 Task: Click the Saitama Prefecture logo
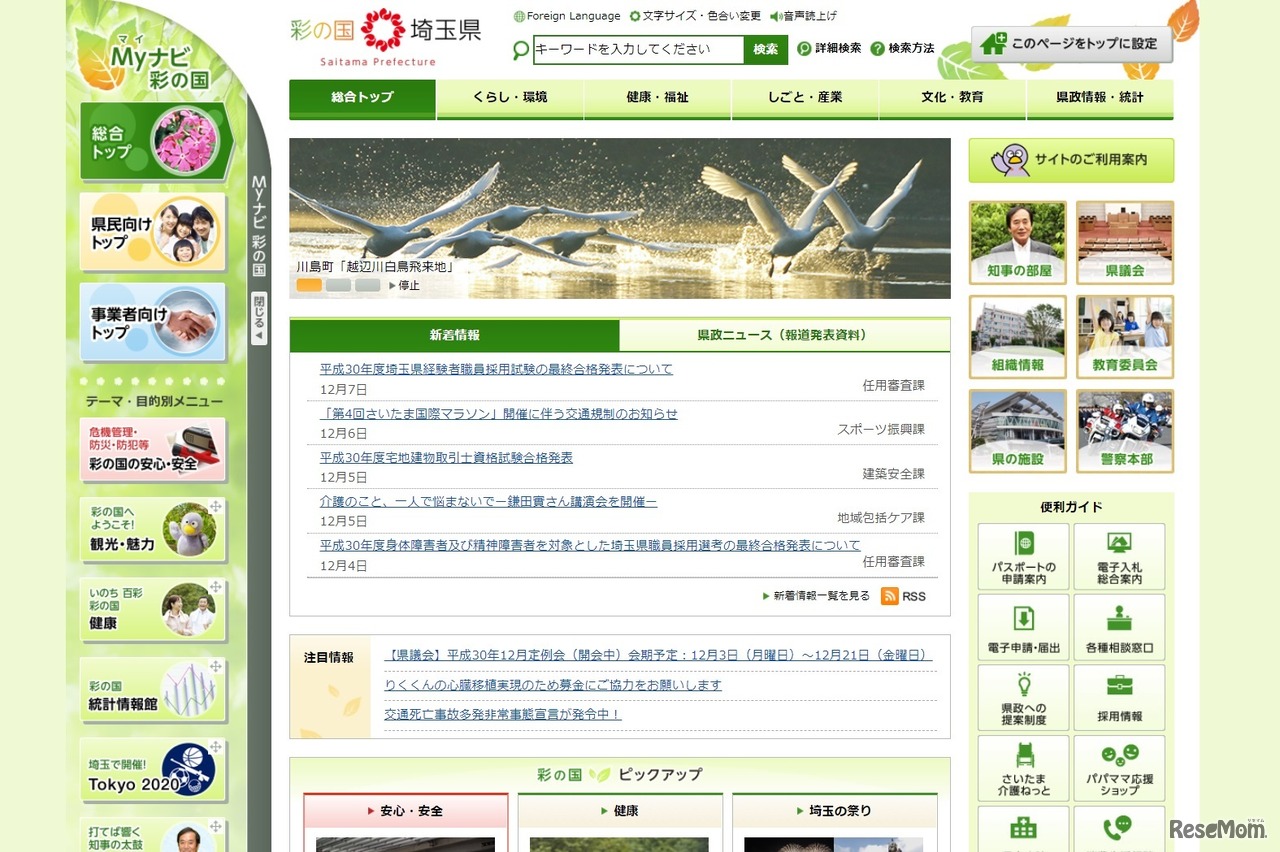(386, 37)
